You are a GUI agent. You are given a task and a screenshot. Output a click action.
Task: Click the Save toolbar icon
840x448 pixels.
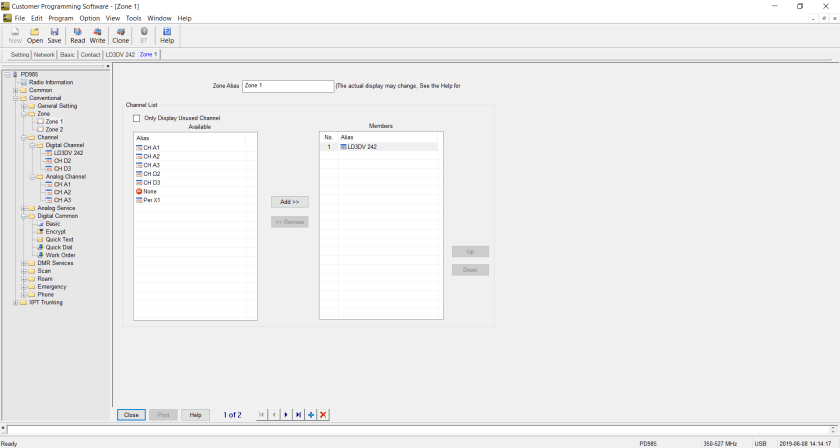point(54,35)
